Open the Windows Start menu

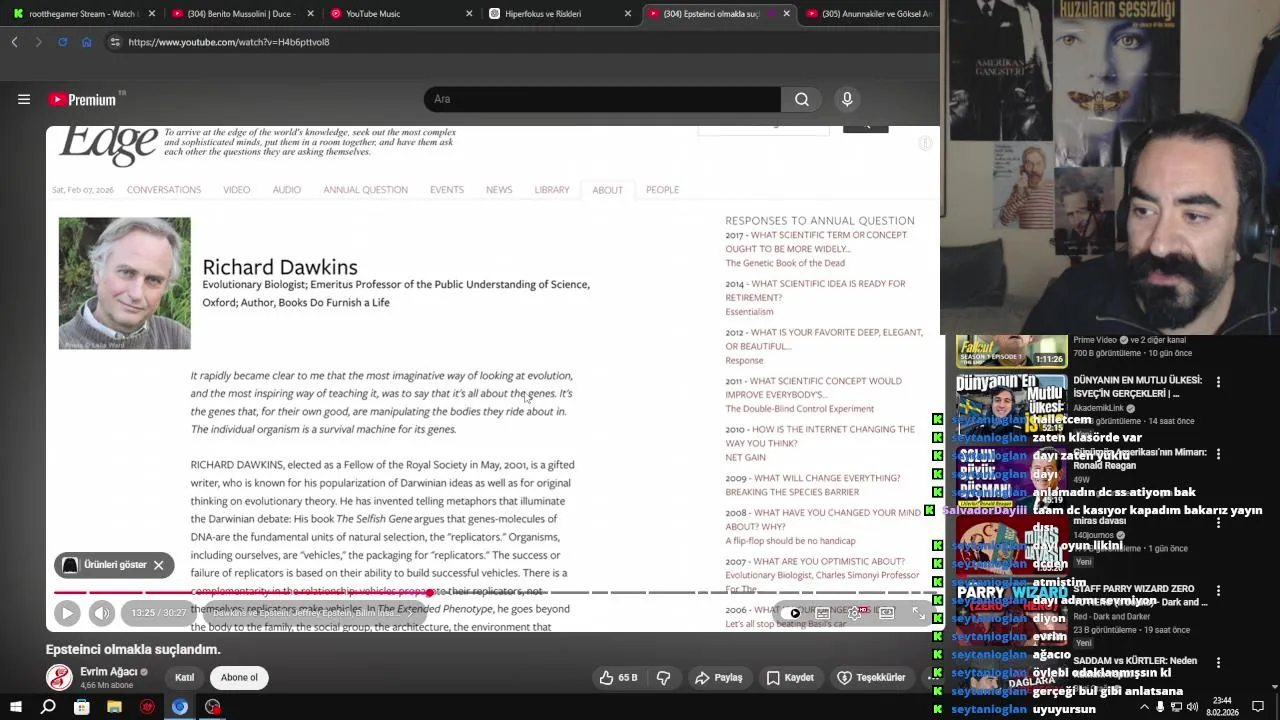coord(15,707)
